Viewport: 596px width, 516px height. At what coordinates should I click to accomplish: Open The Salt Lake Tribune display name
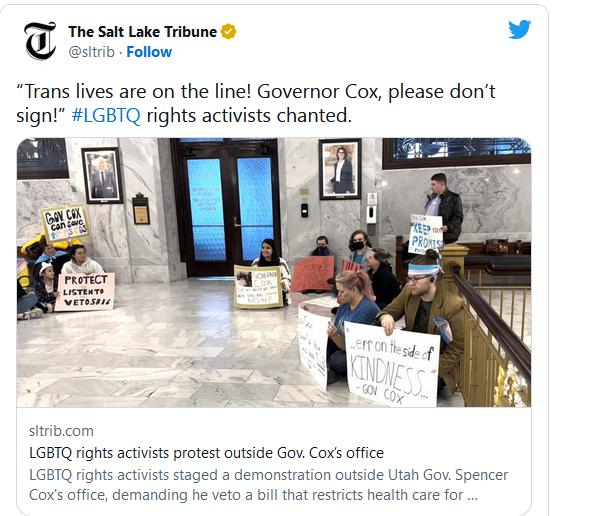click(x=143, y=32)
